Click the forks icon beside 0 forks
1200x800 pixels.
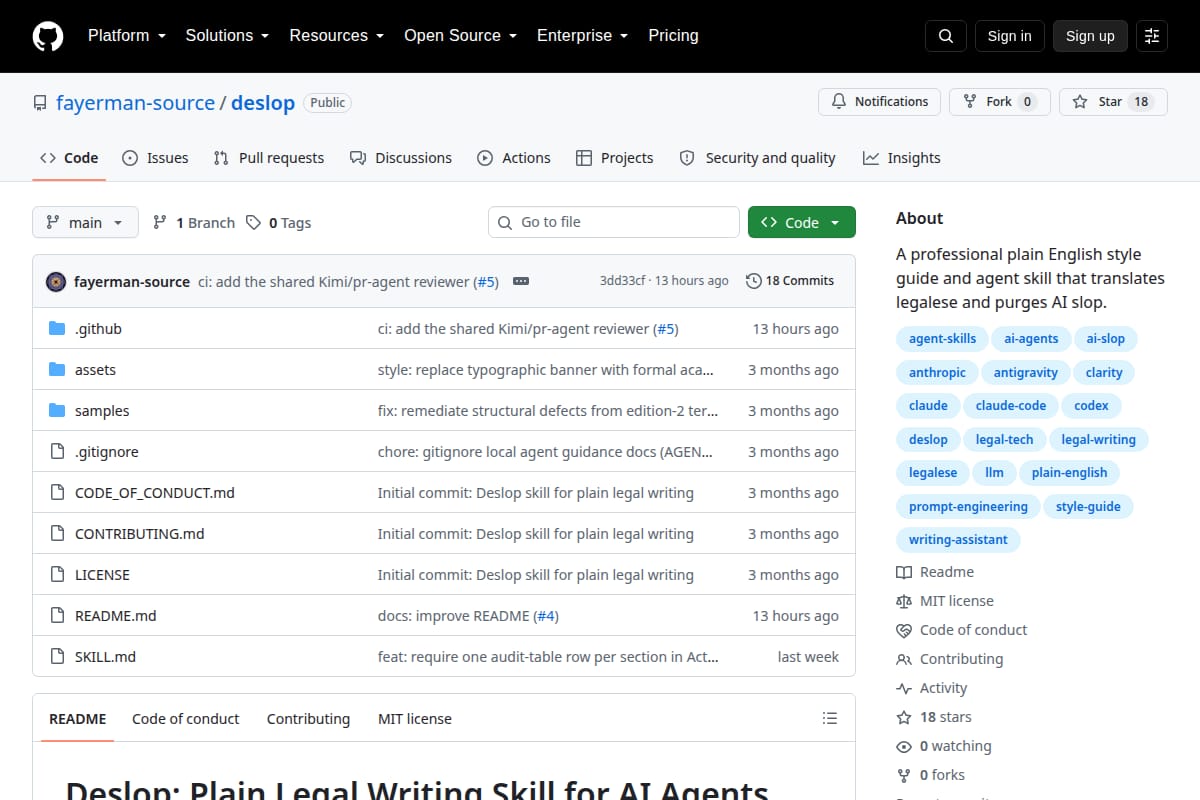click(904, 775)
